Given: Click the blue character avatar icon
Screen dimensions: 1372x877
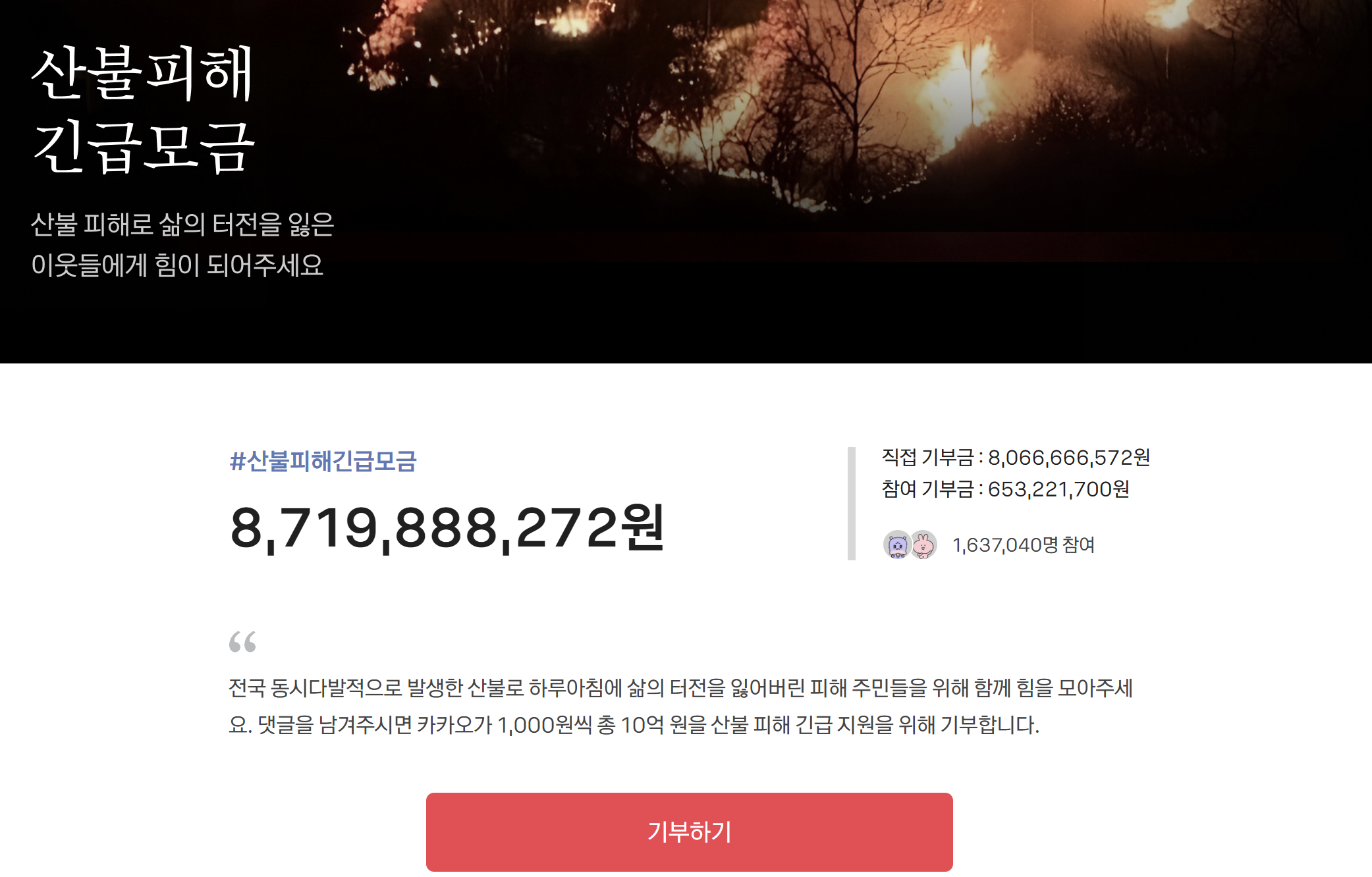Looking at the screenshot, I should coord(896,545).
